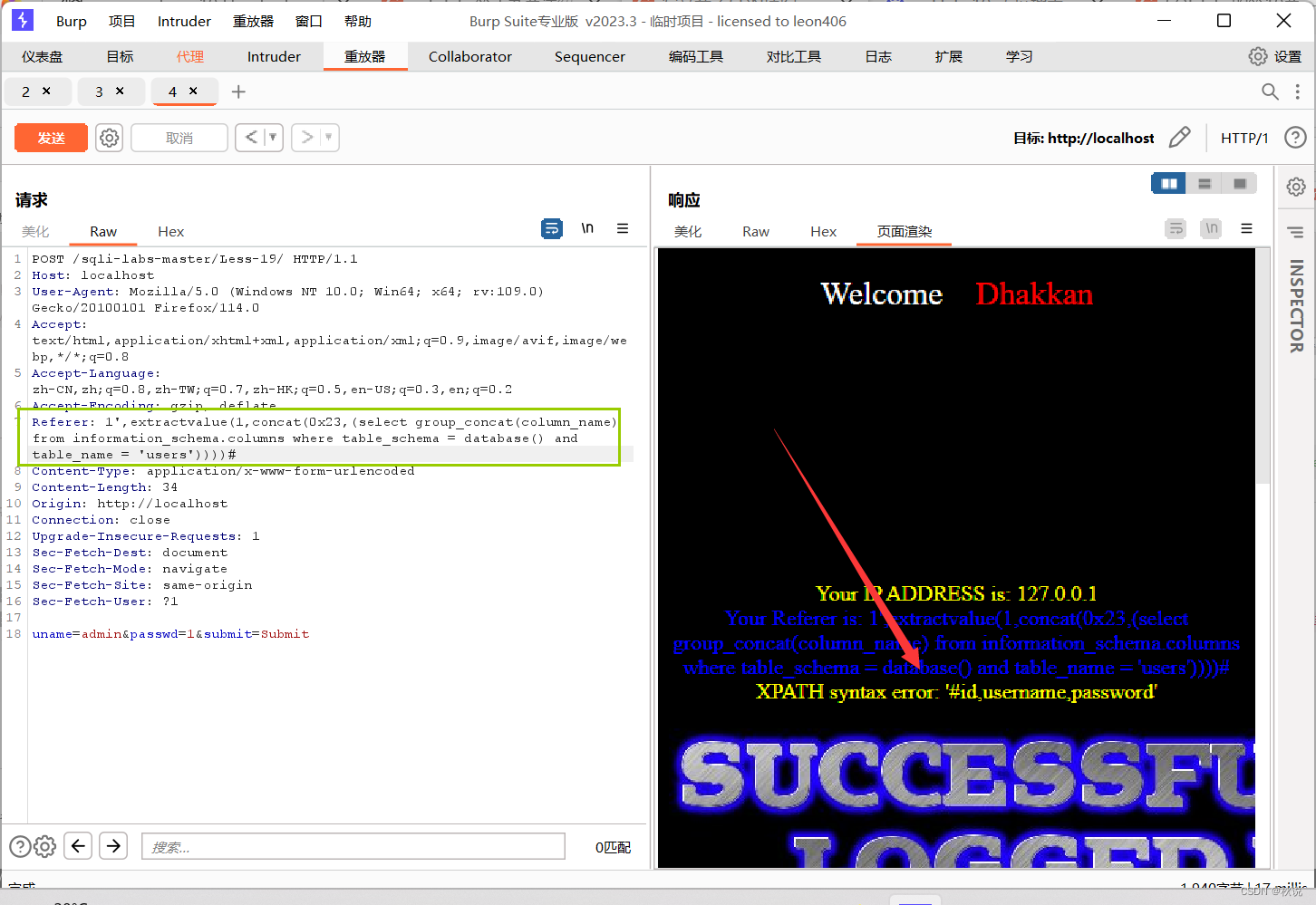
Task: Expand the history forward dropdown arrow
Action: coord(329,138)
